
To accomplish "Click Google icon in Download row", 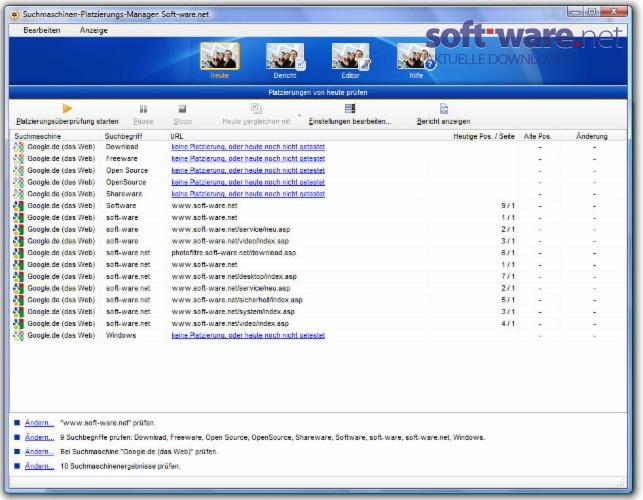I will tap(18, 147).
